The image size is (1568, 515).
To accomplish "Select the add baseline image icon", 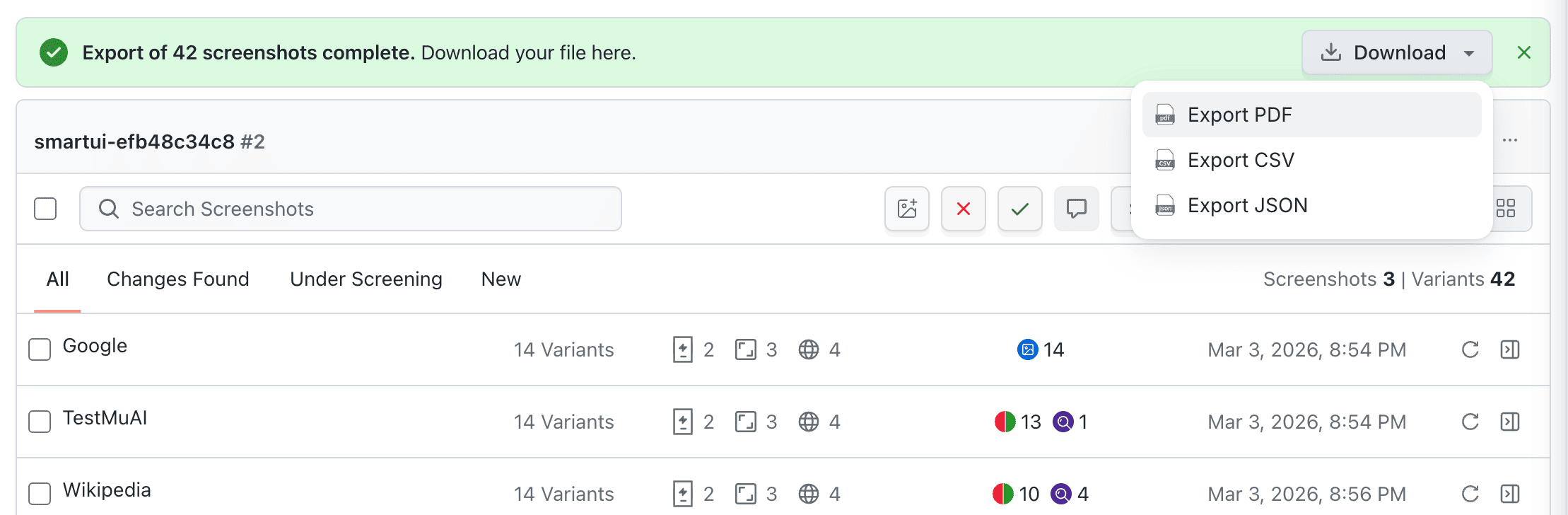I will (907, 209).
